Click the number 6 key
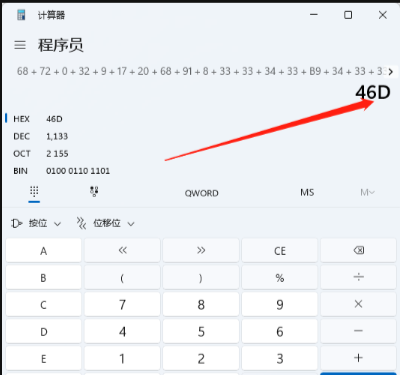This screenshot has width=400, height=375. (280, 331)
